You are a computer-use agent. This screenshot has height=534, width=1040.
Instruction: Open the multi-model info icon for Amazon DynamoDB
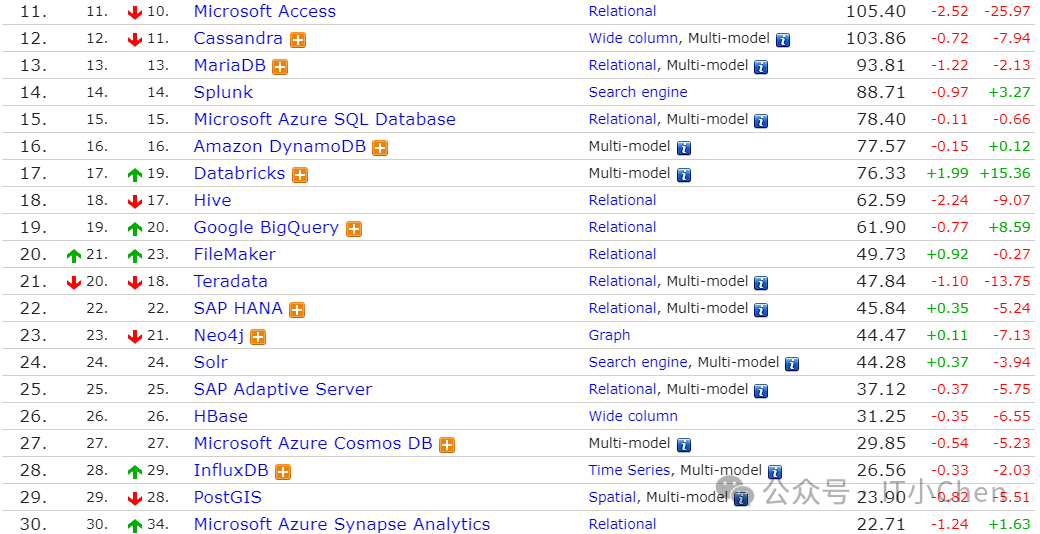point(684,148)
